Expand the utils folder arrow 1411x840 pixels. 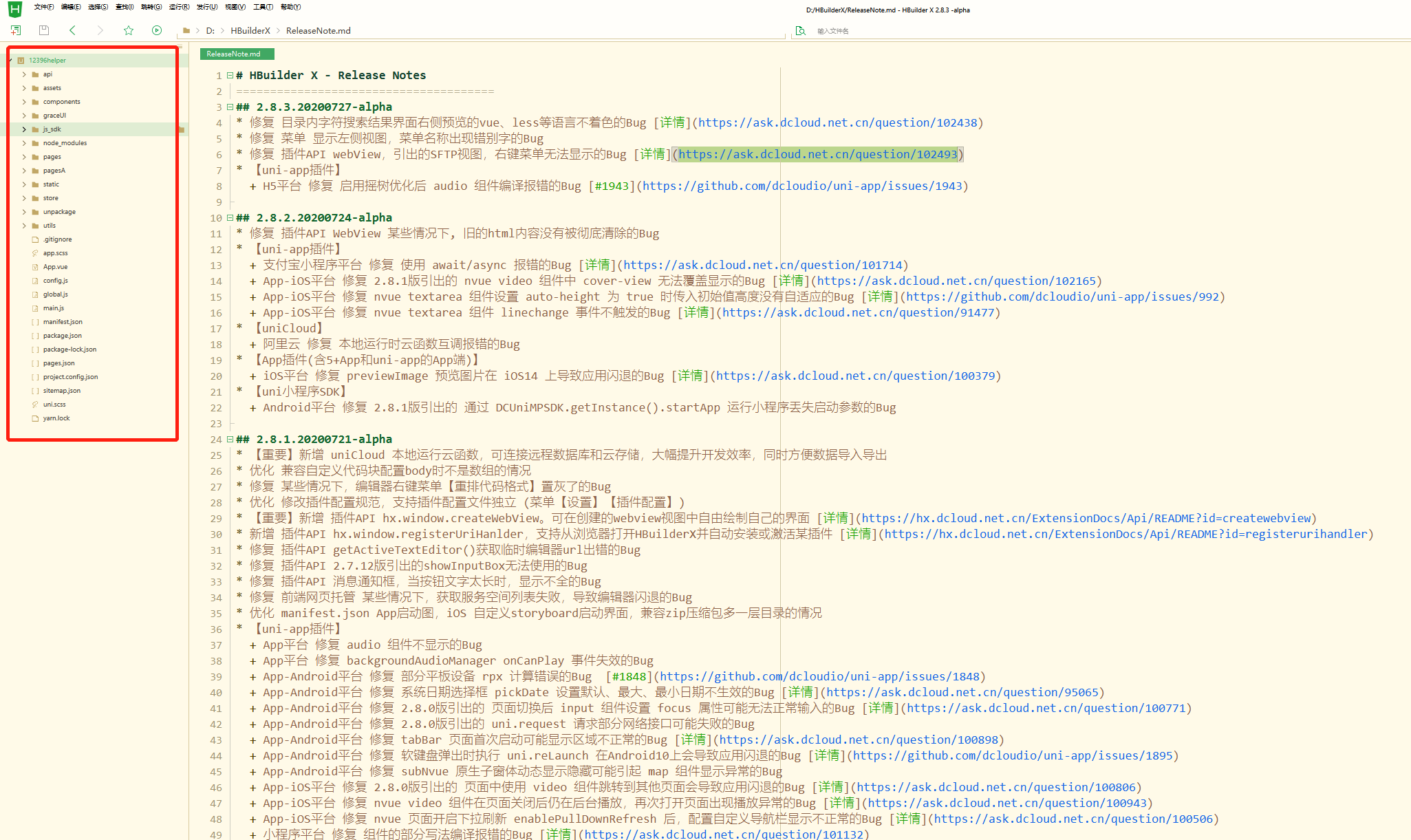coord(24,226)
